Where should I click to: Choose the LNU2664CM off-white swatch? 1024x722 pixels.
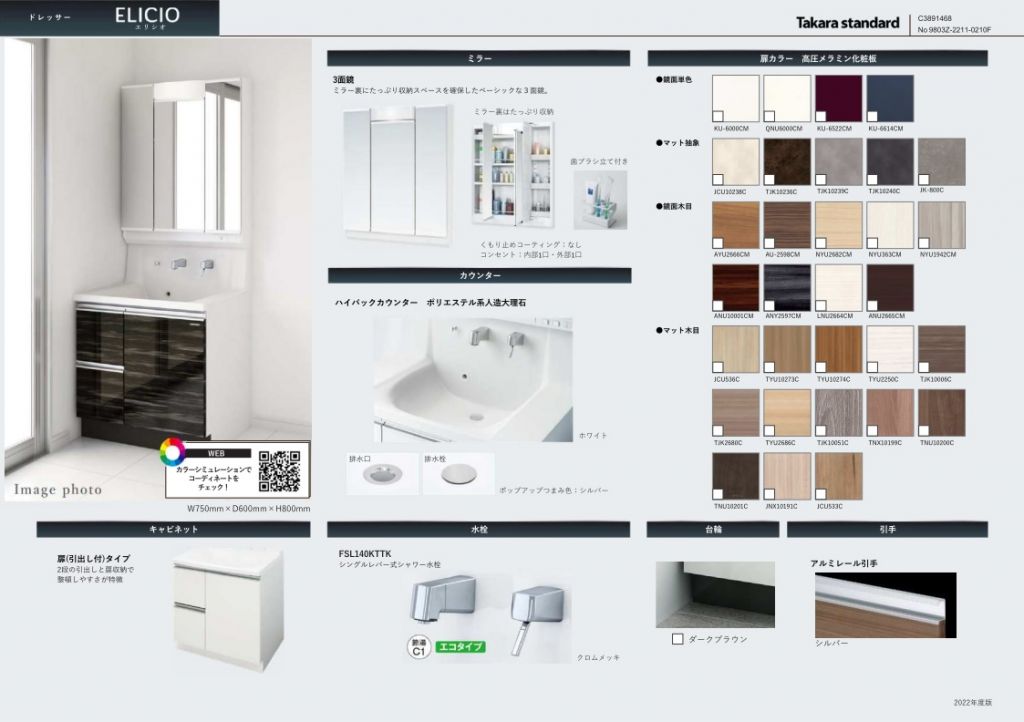839,287
